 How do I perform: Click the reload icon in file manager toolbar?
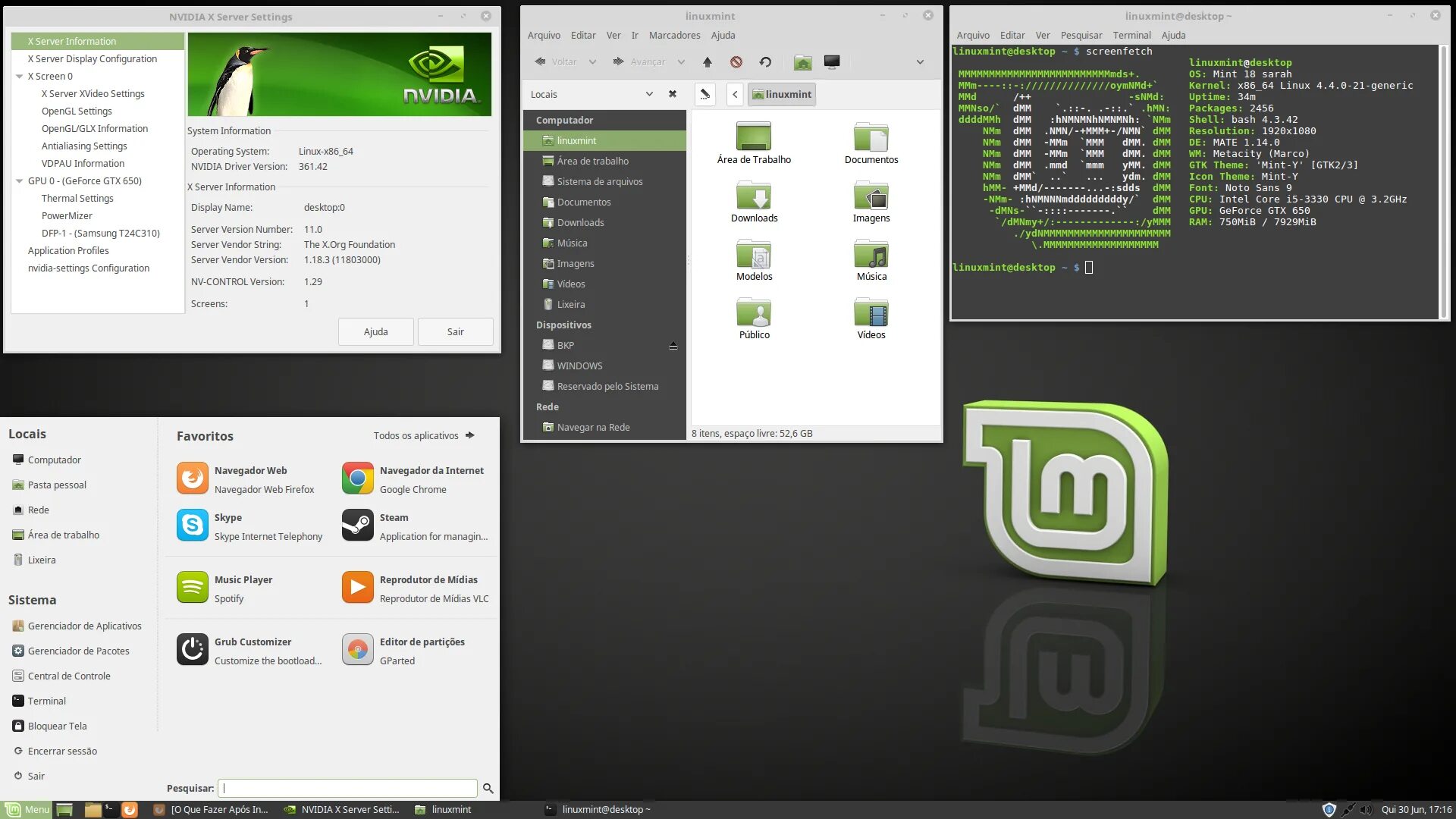pyautogui.click(x=765, y=62)
